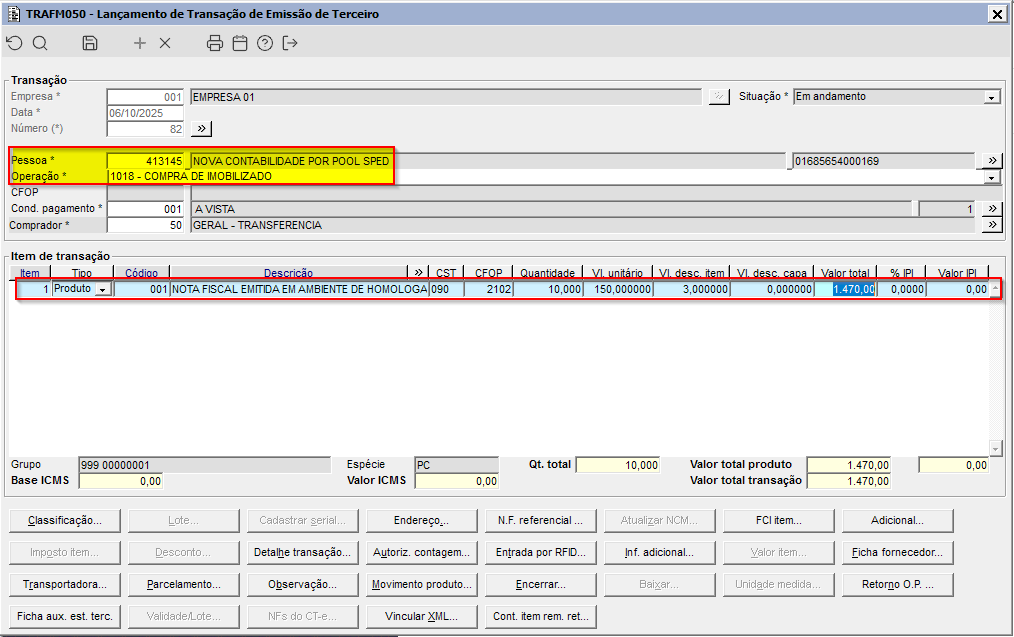Click the Observação... button
Image resolution: width=1014 pixels, height=637 pixels.
pos(302,585)
